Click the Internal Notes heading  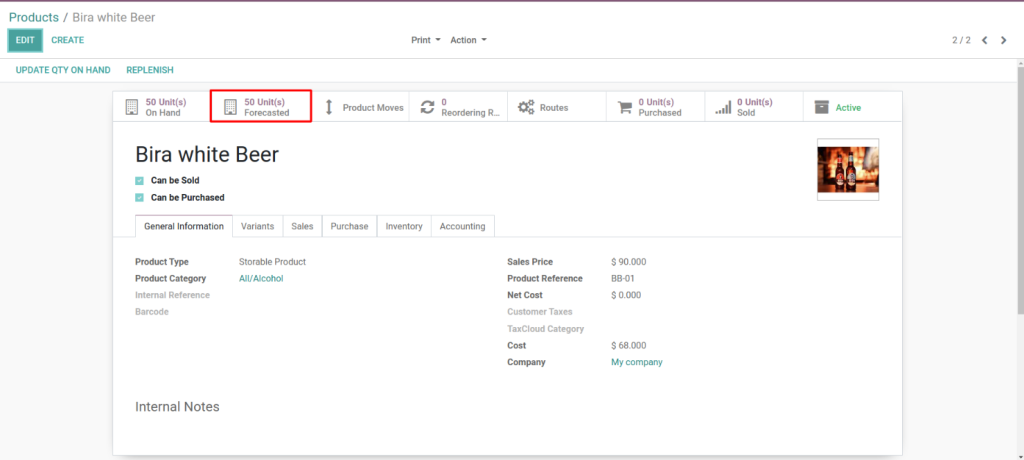point(177,407)
